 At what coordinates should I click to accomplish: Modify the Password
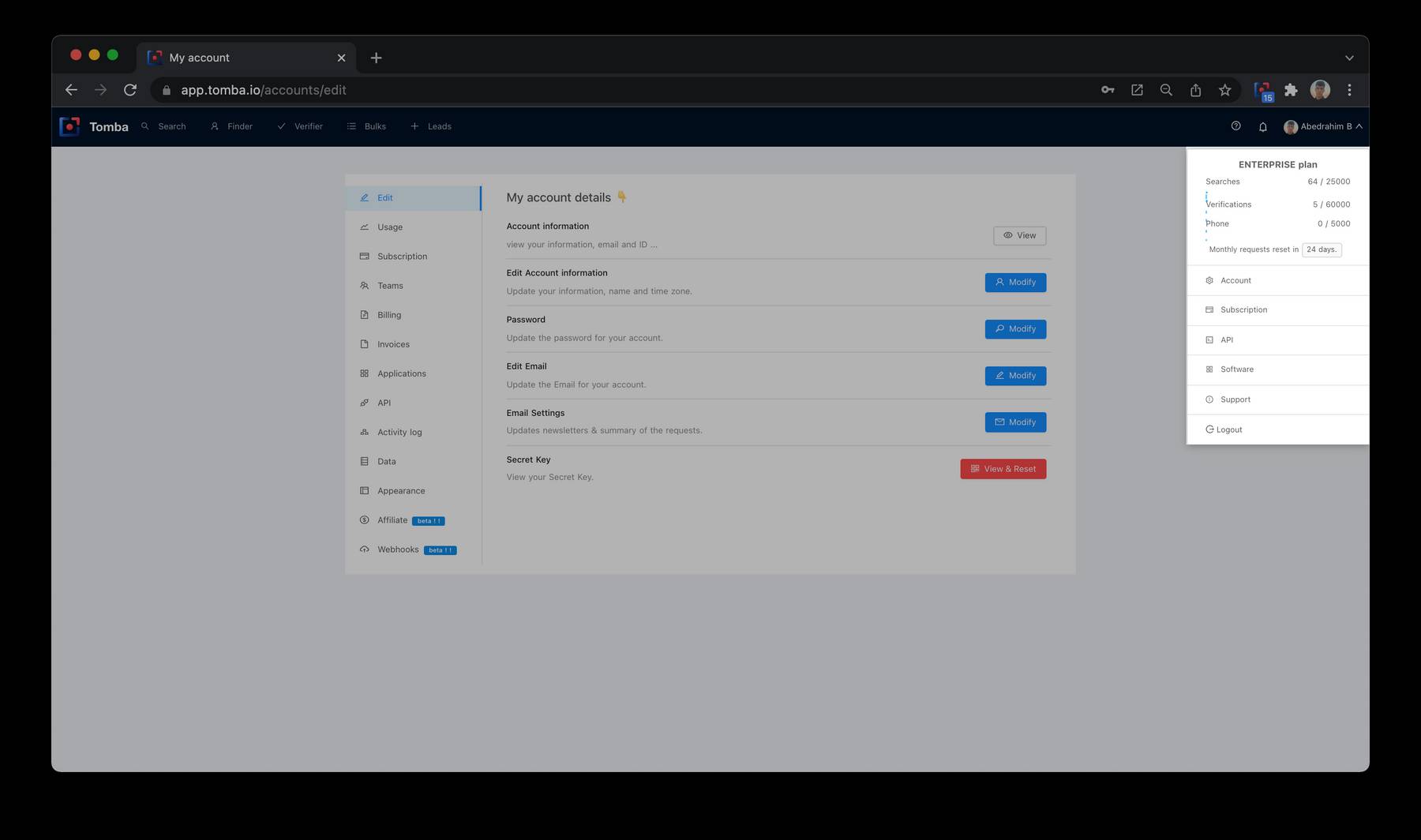coord(1015,328)
